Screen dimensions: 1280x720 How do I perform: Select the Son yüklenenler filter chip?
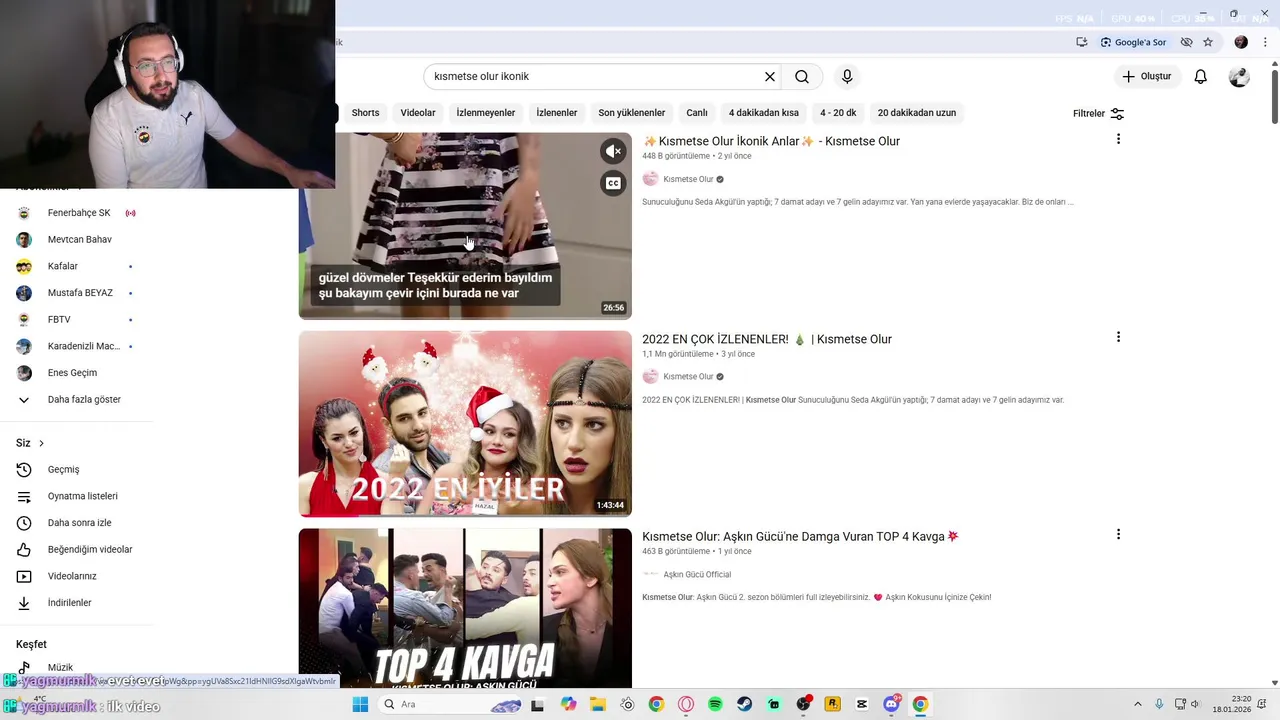pos(632,113)
